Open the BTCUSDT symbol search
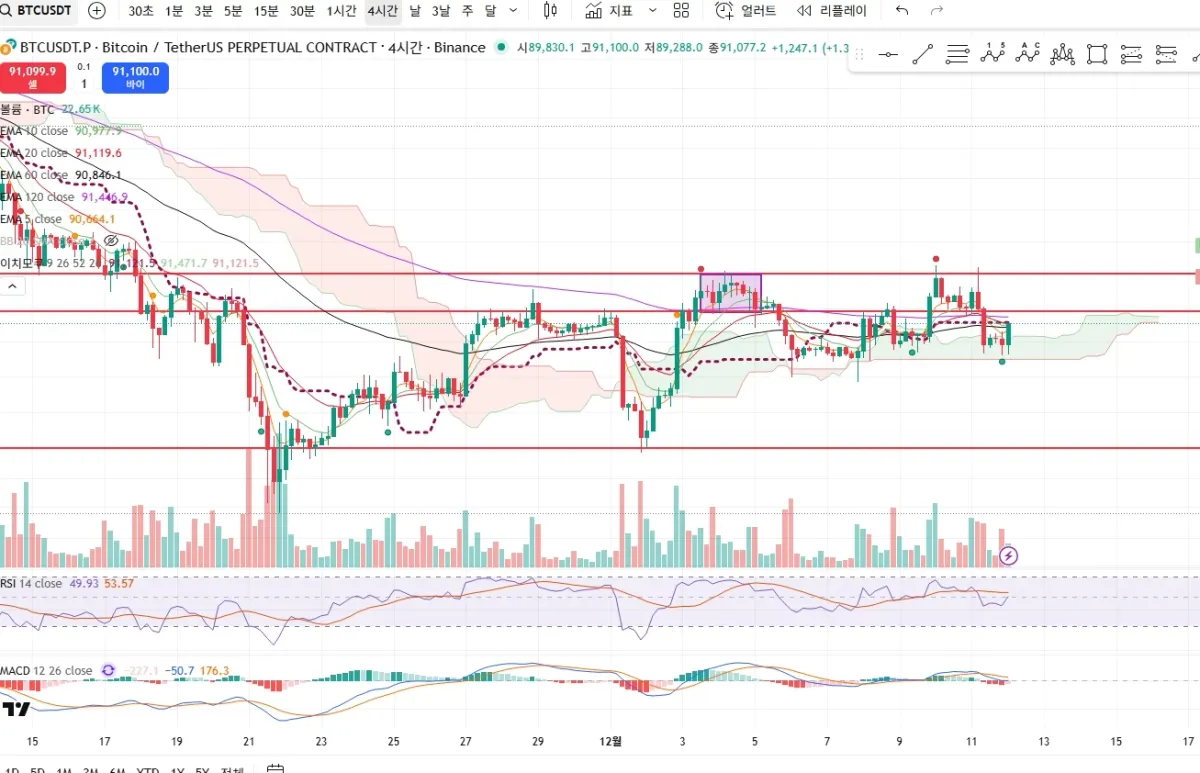 38,11
